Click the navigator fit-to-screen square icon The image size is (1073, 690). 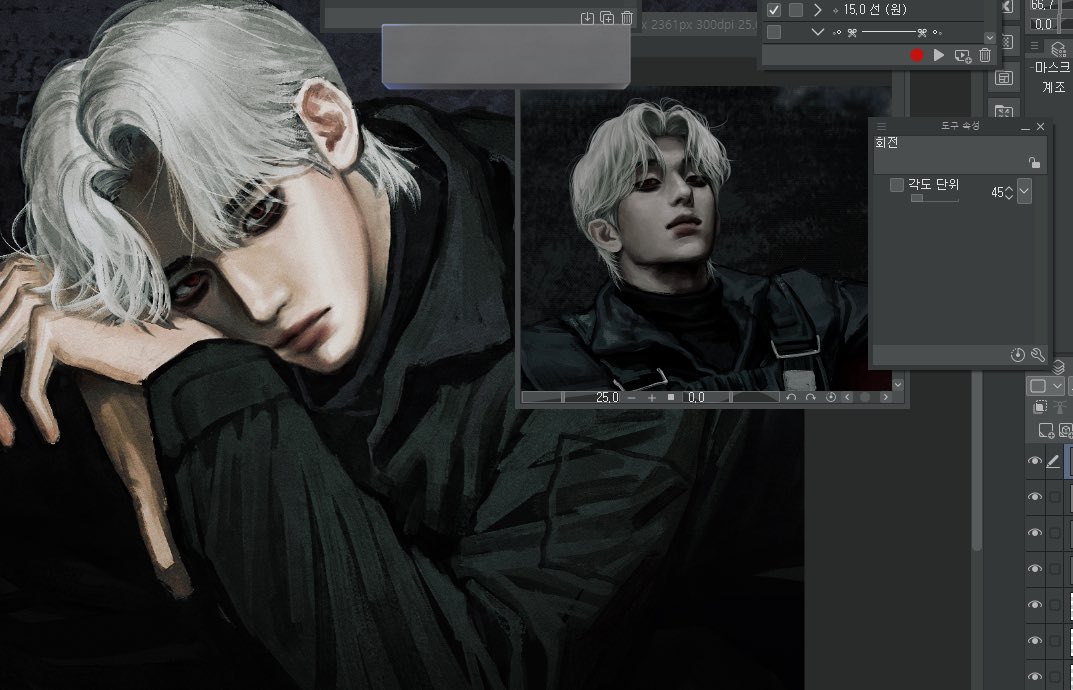point(671,397)
